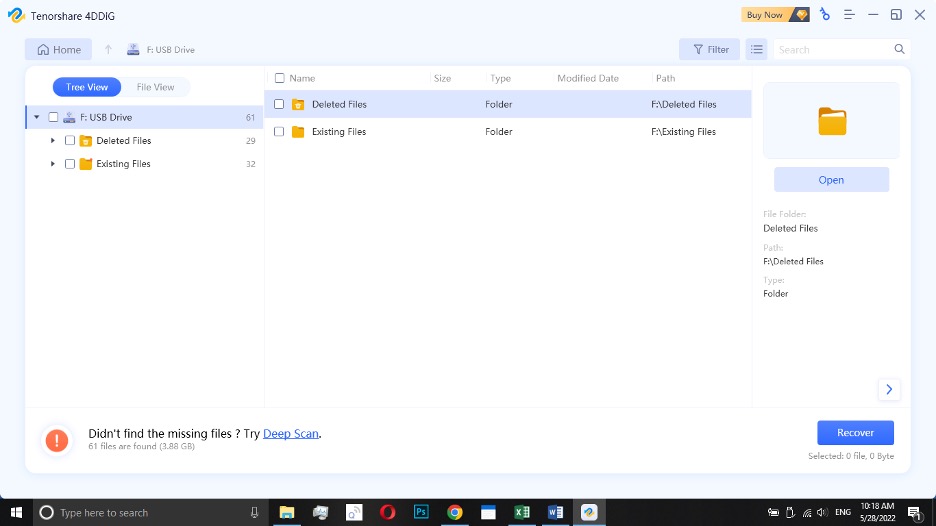Click the volume speaker tray icon
The height and width of the screenshot is (526, 936).
tap(822, 512)
